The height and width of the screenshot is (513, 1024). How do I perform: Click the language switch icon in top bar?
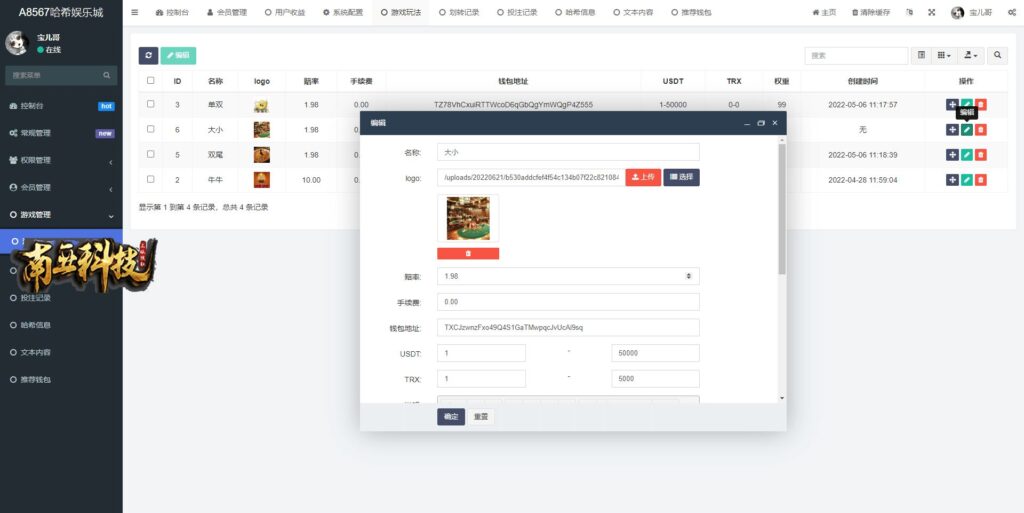910,12
